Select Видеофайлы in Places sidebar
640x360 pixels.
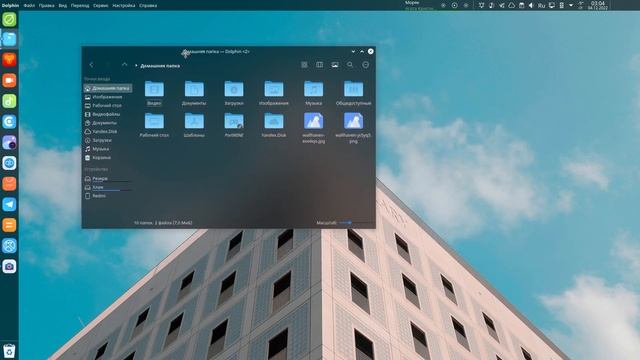coord(108,114)
